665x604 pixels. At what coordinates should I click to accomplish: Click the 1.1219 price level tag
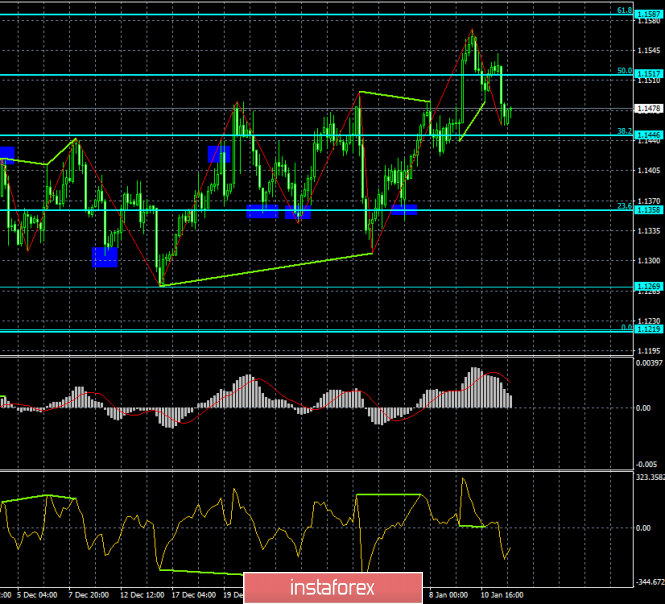pyautogui.click(x=649, y=329)
